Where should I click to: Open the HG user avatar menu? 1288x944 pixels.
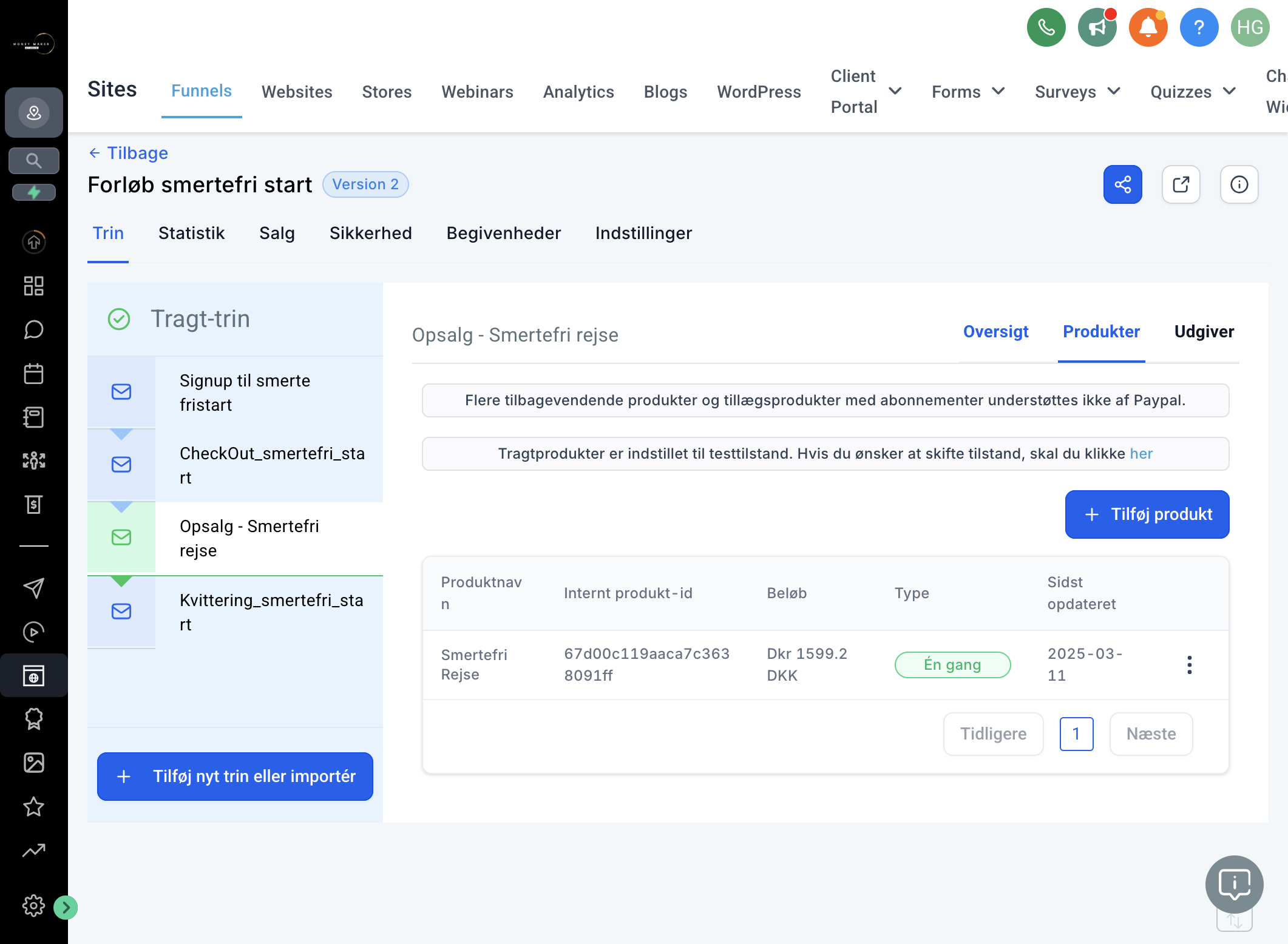point(1250,27)
